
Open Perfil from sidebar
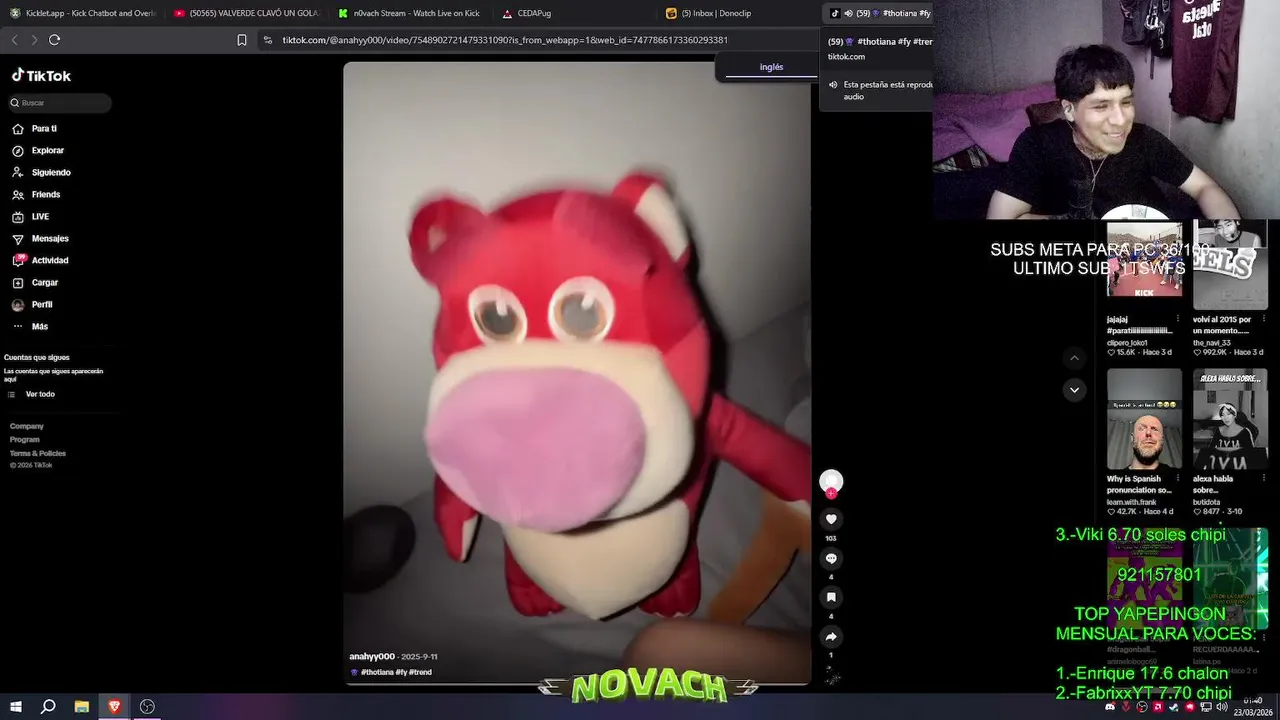[32, 305]
